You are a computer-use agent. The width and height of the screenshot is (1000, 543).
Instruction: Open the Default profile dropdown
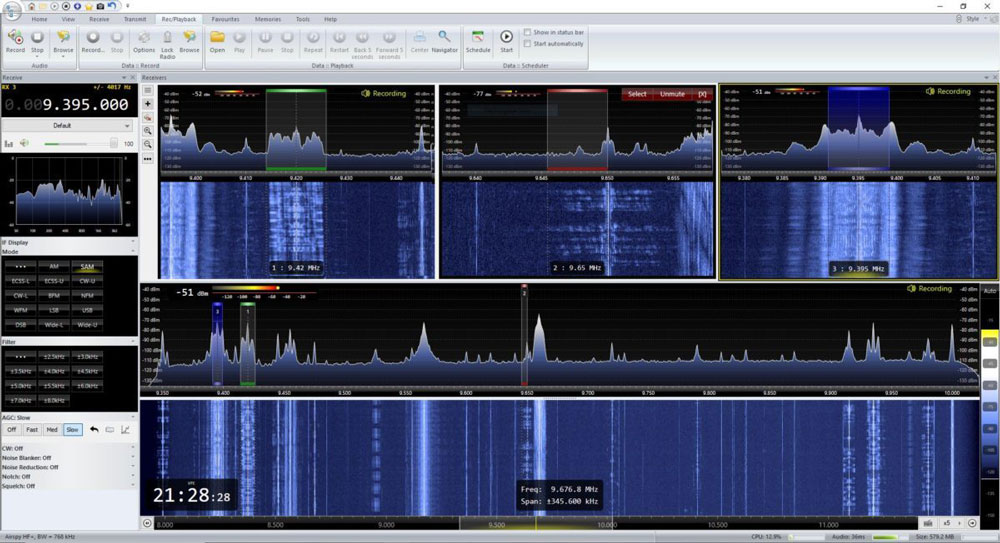[69, 125]
